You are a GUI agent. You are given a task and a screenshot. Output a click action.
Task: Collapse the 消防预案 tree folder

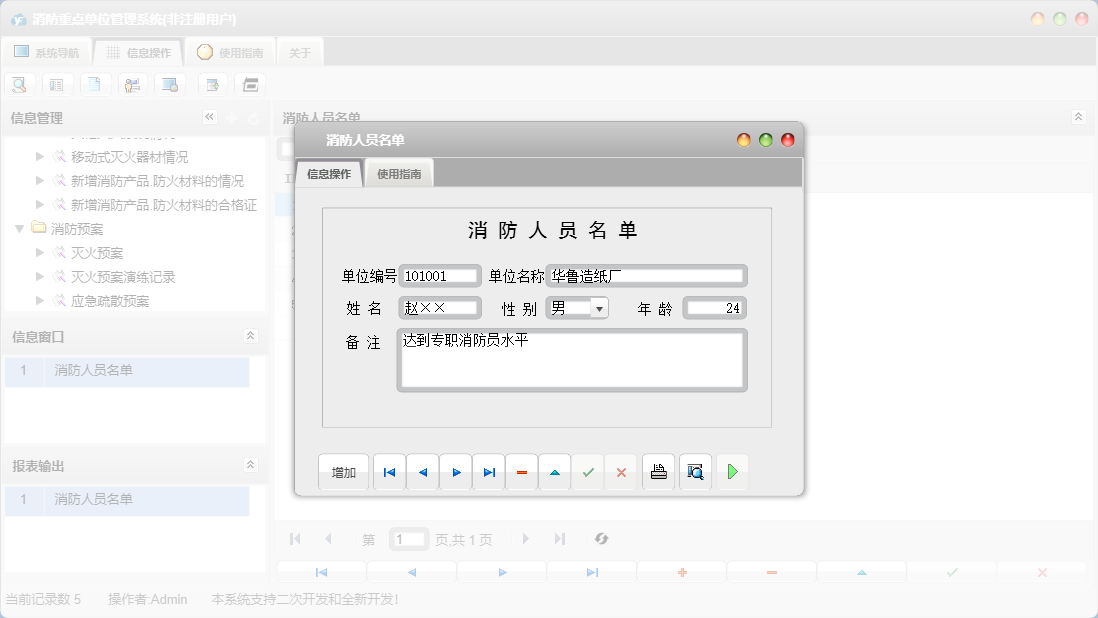20,229
